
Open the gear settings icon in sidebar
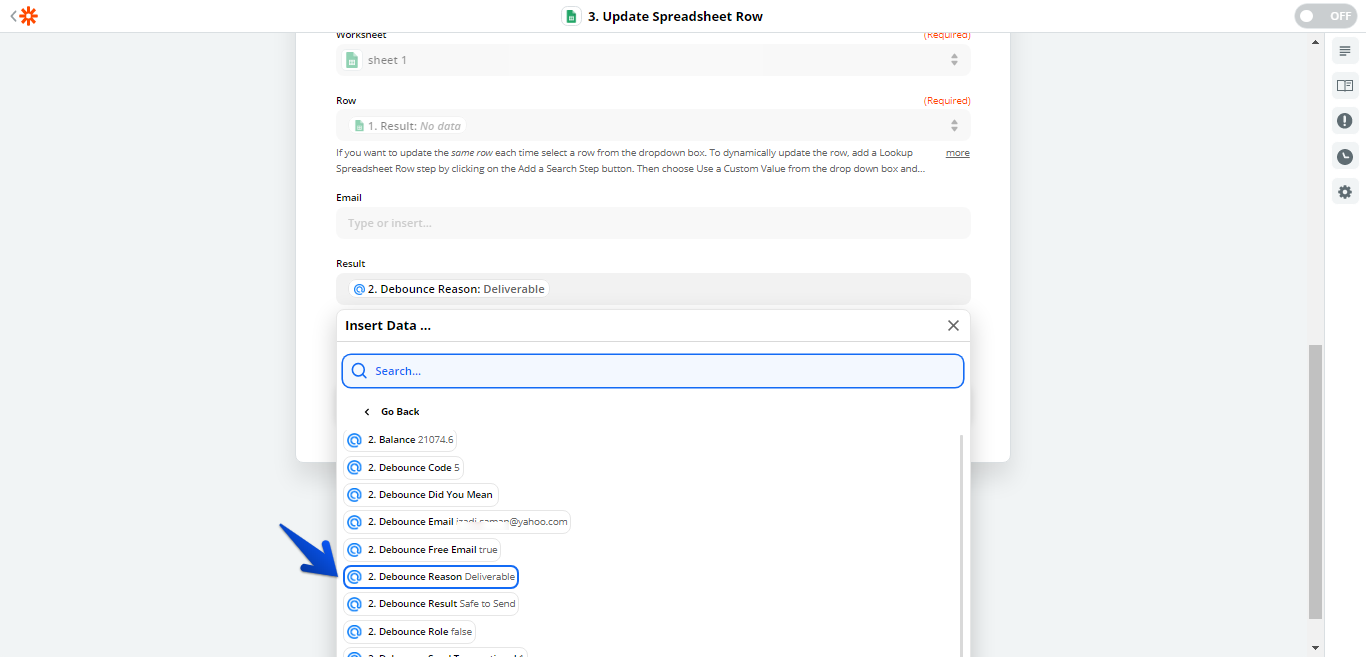1345,192
